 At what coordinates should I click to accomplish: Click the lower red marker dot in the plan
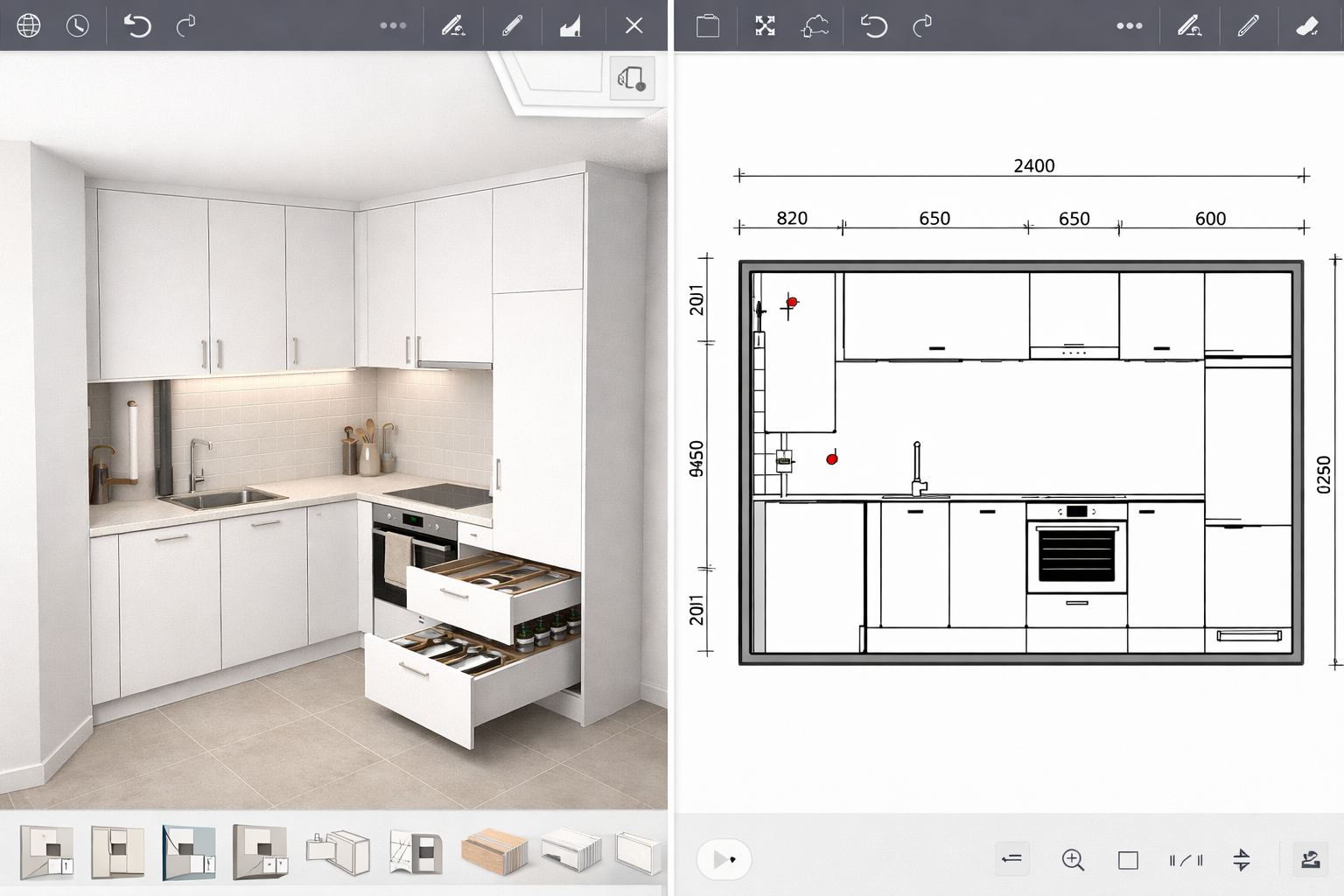pos(832,459)
